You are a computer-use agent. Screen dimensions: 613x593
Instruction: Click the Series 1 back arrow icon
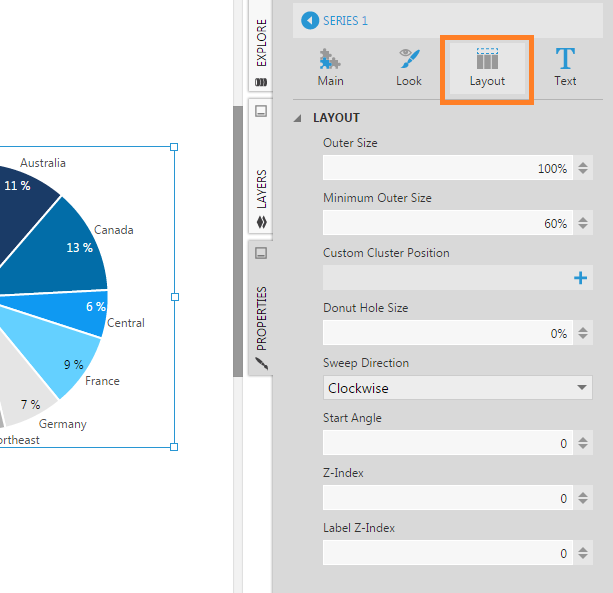pyautogui.click(x=309, y=20)
